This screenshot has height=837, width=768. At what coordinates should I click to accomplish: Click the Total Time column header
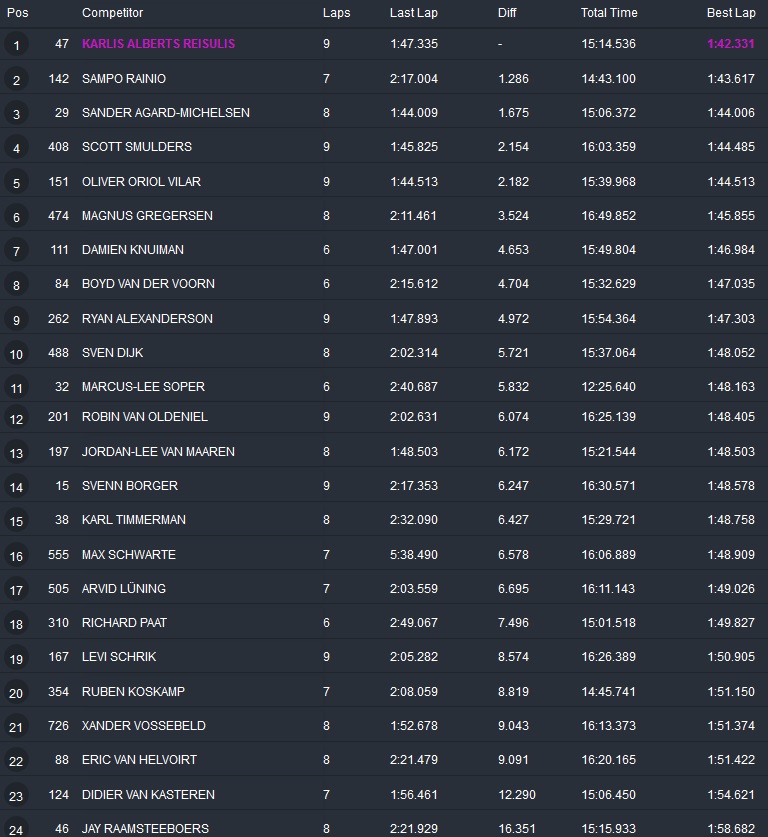click(608, 13)
